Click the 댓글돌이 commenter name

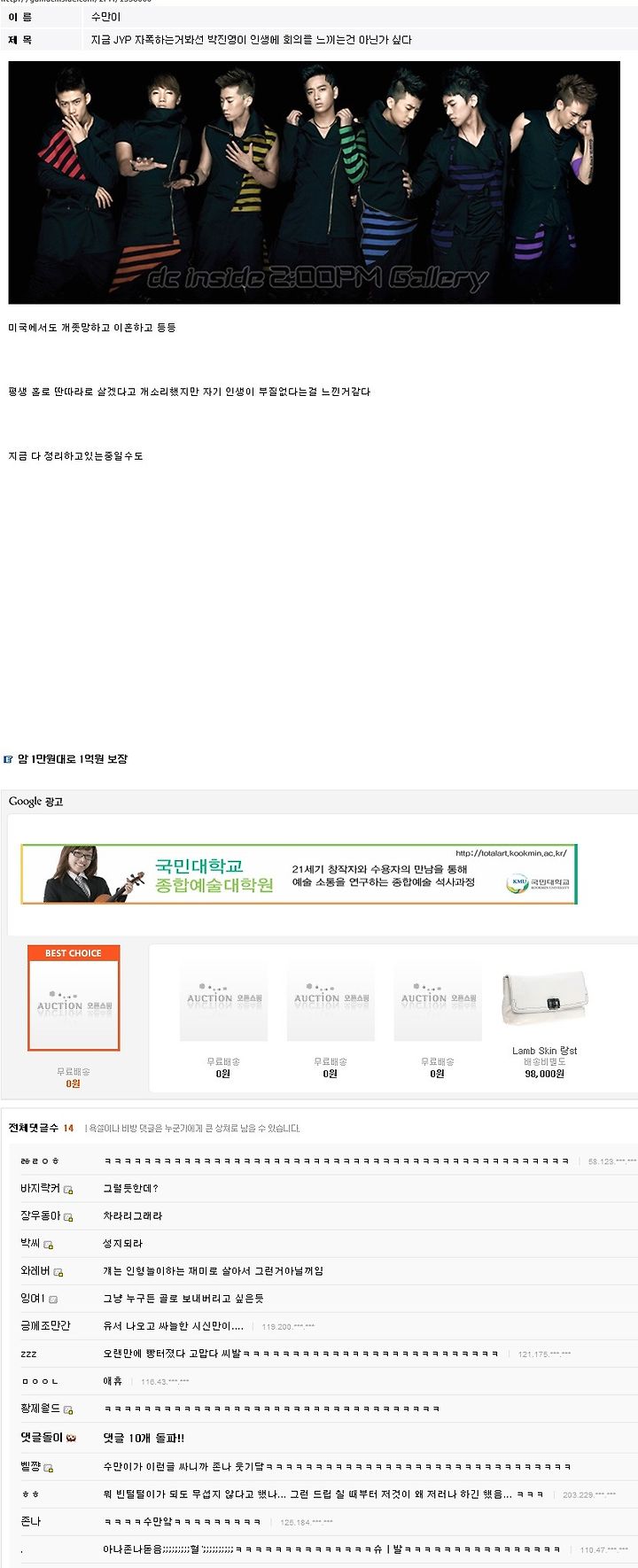pos(42,1438)
